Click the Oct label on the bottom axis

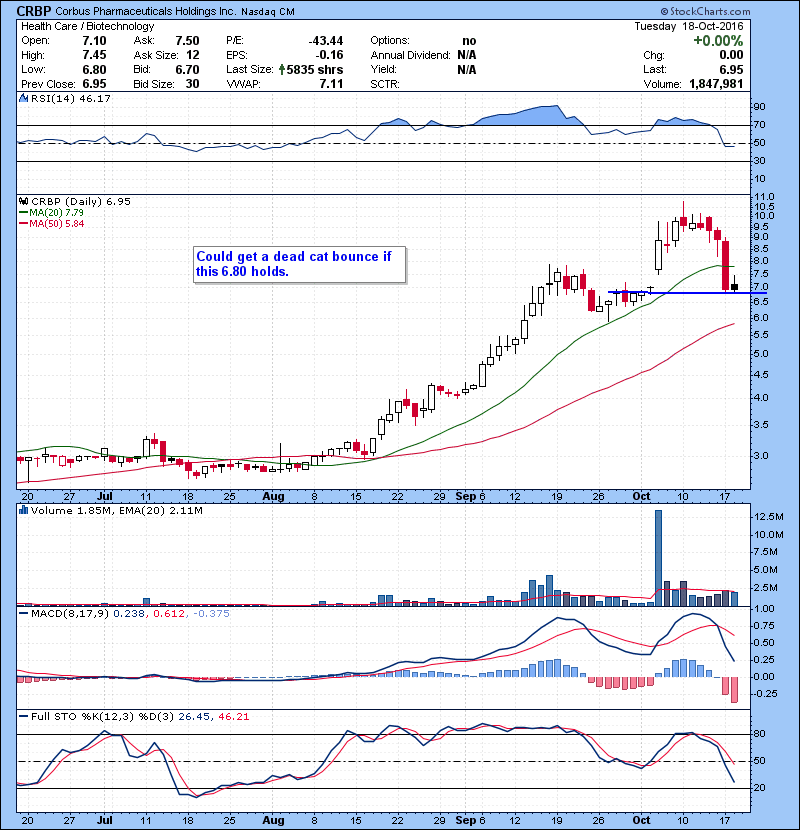click(641, 820)
